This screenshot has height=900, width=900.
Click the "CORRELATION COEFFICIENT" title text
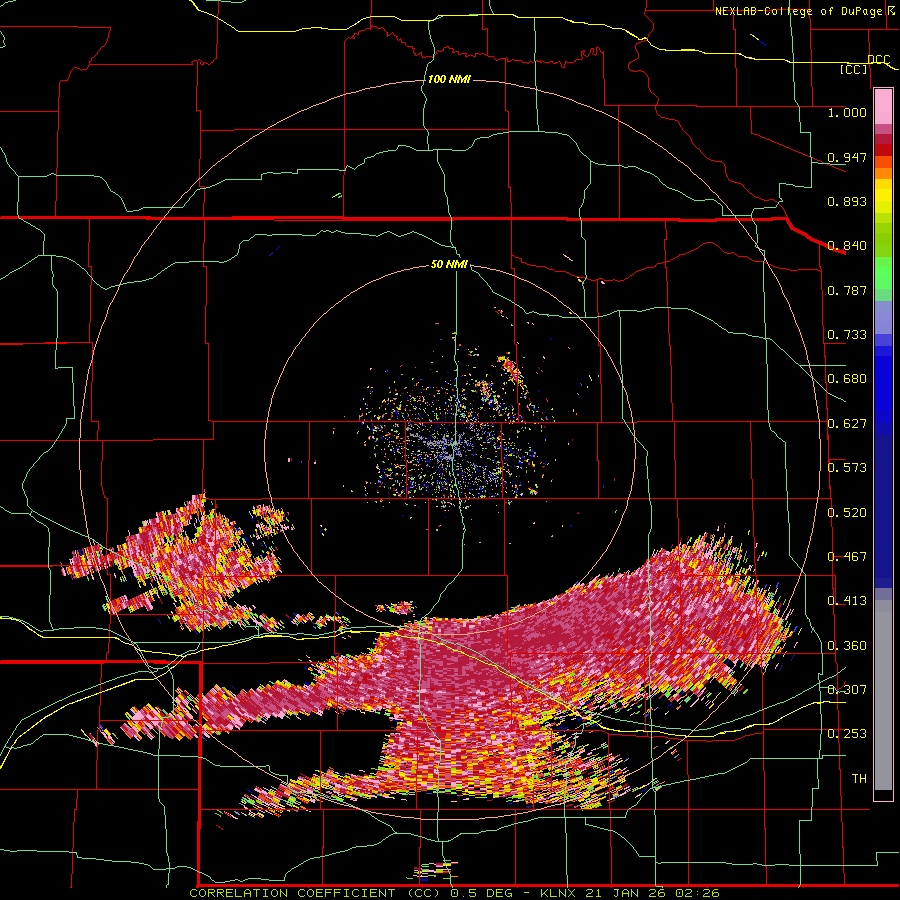point(292,893)
